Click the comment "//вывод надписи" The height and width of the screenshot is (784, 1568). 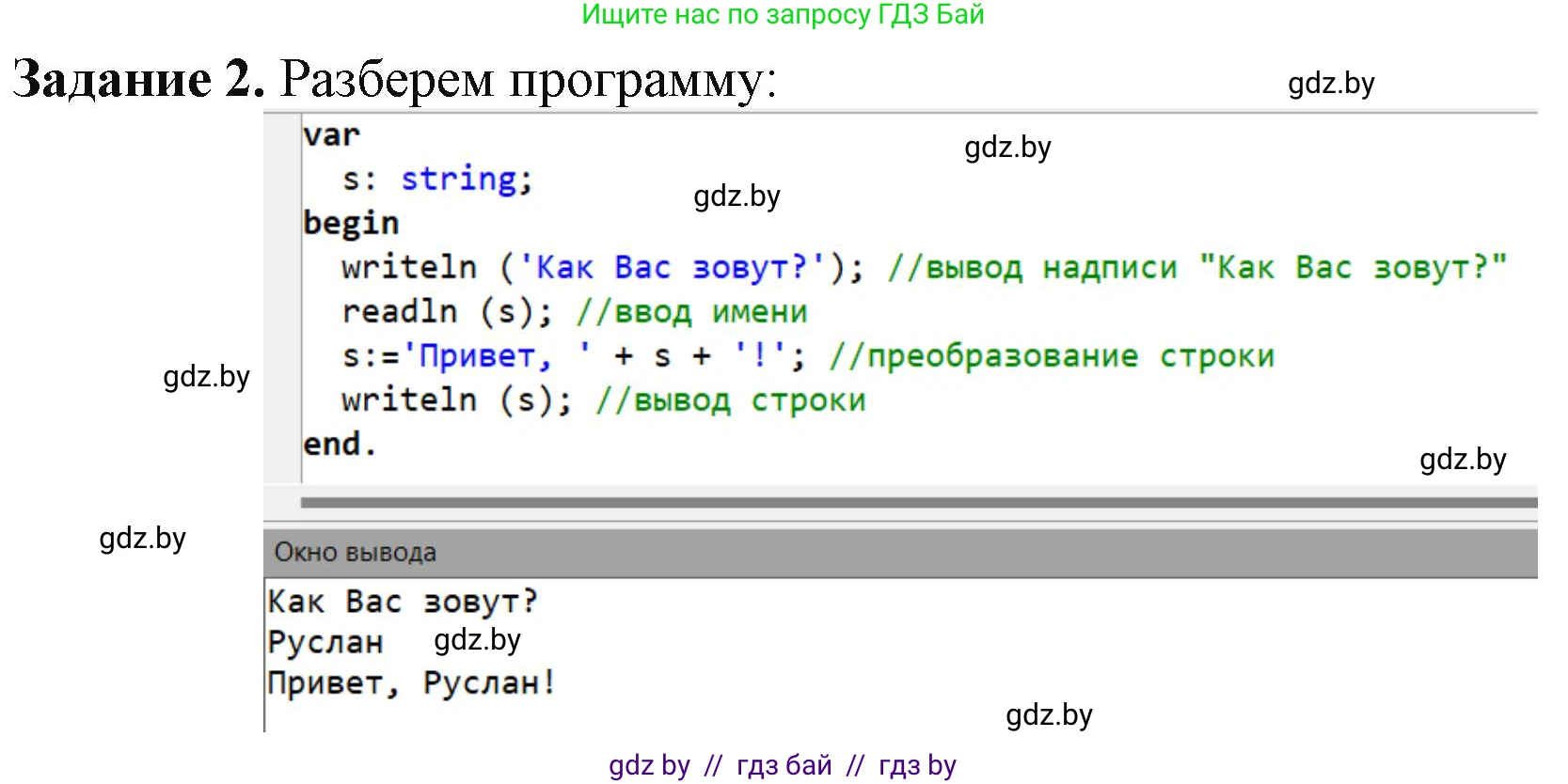tap(1032, 268)
